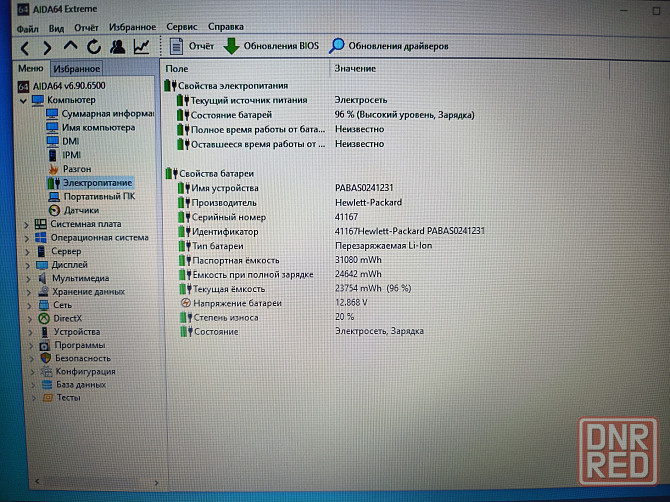This screenshot has width=670, height=502.
Task: Open Имя компьютера in the tree
Action: point(91,127)
